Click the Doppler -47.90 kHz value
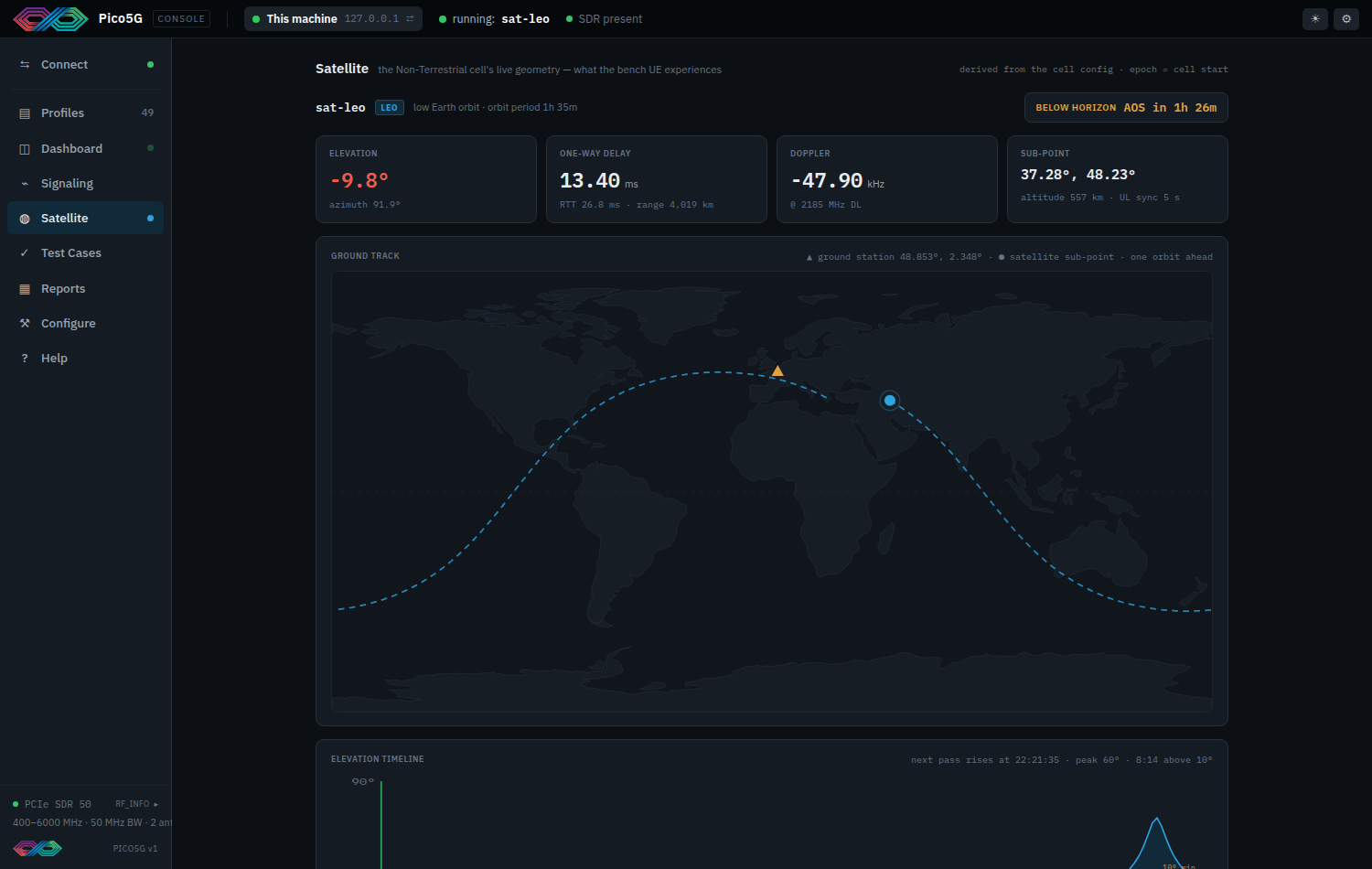This screenshot has height=869, width=1372. (x=837, y=181)
